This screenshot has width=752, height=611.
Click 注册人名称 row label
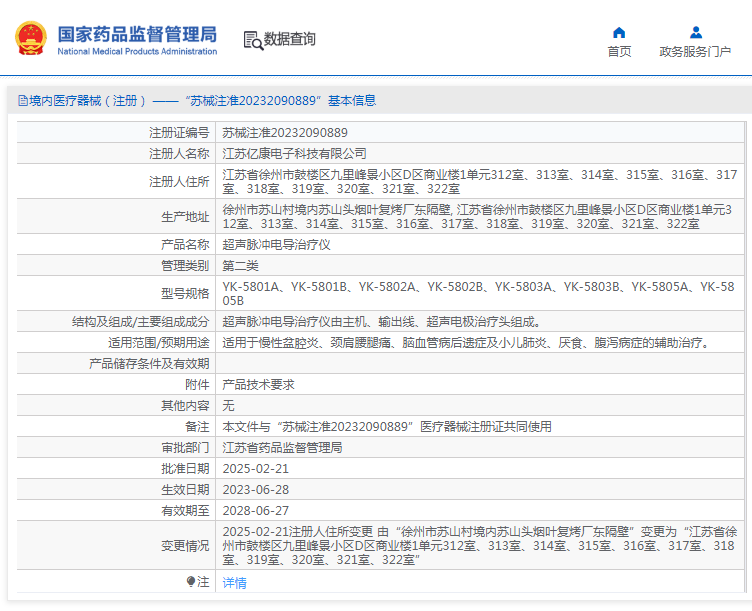tap(179, 153)
